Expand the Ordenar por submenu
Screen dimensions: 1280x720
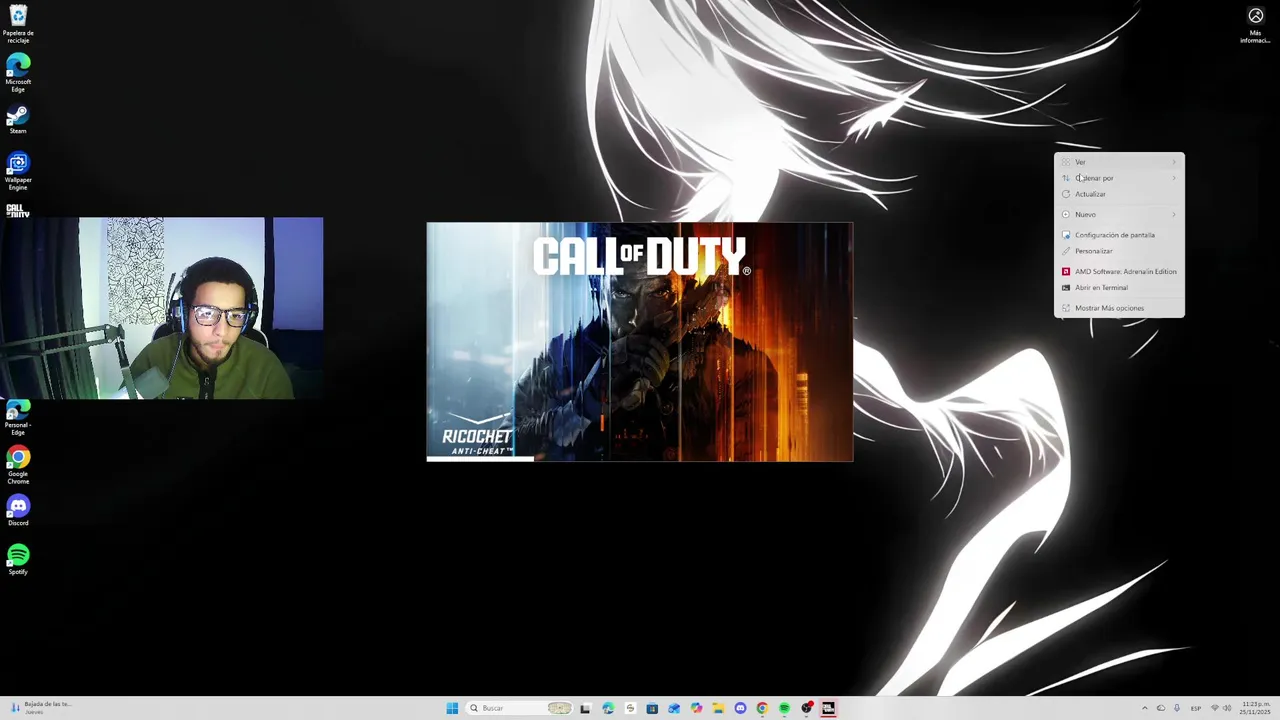pyautogui.click(x=1119, y=178)
